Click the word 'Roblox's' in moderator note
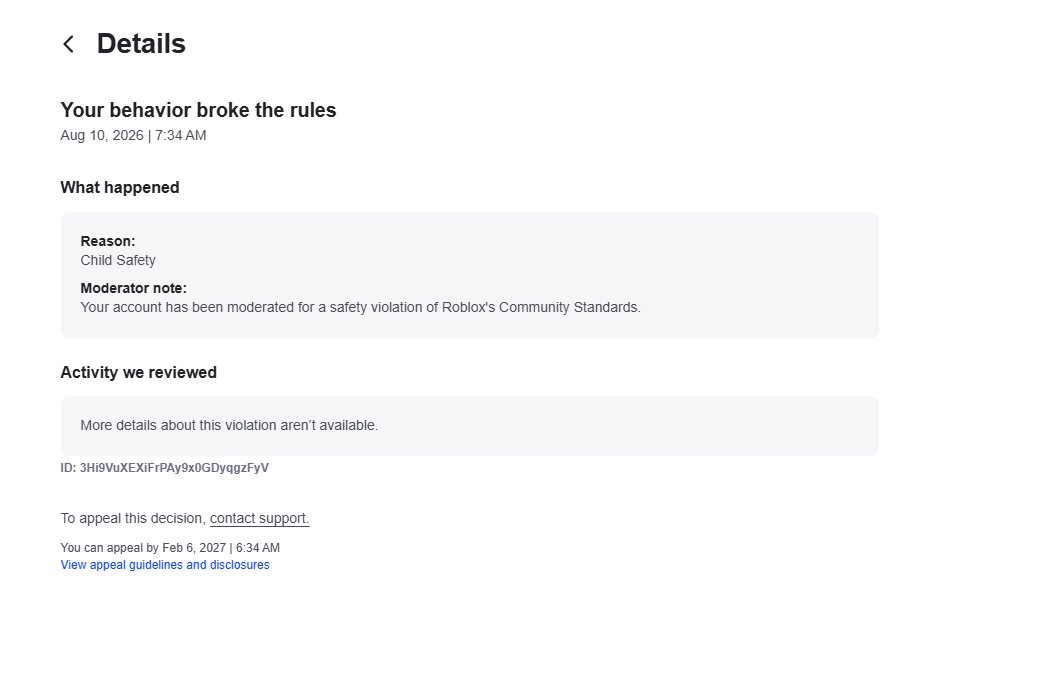Viewport: 1040px width, 695px height. click(468, 308)
